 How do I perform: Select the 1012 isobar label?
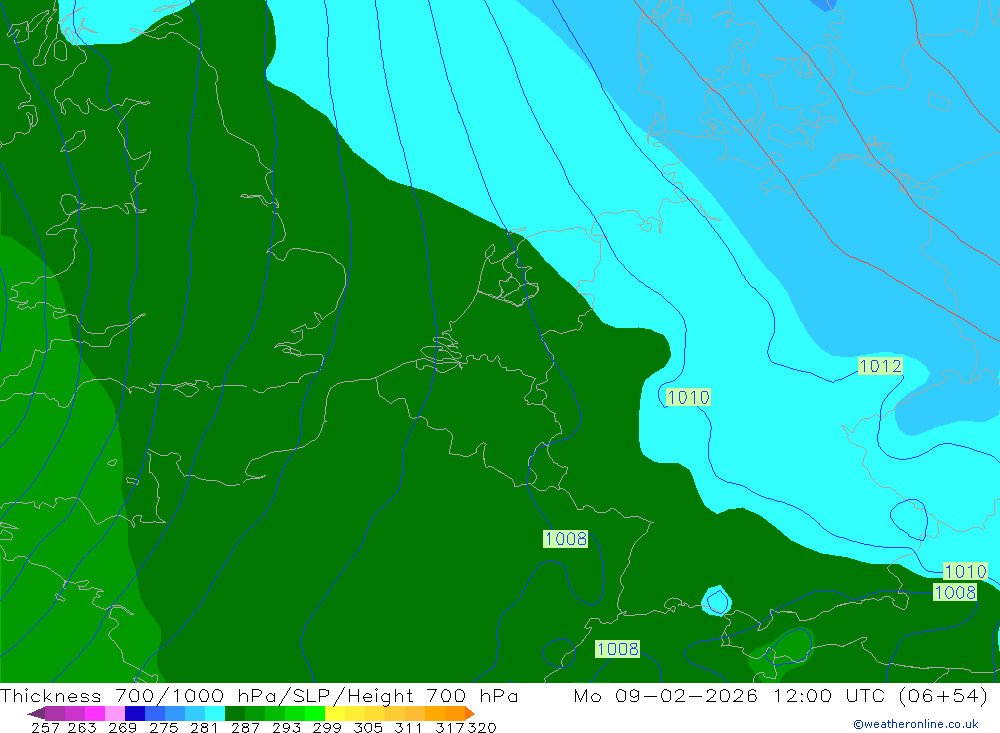(880, 366)
